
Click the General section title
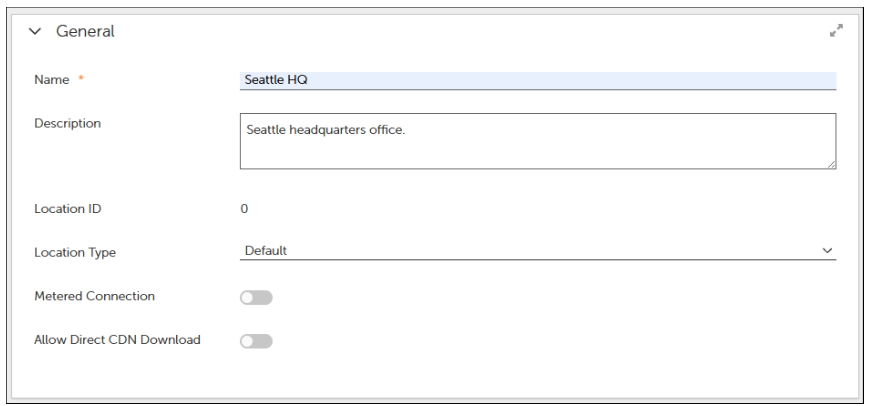coord(84,32)
